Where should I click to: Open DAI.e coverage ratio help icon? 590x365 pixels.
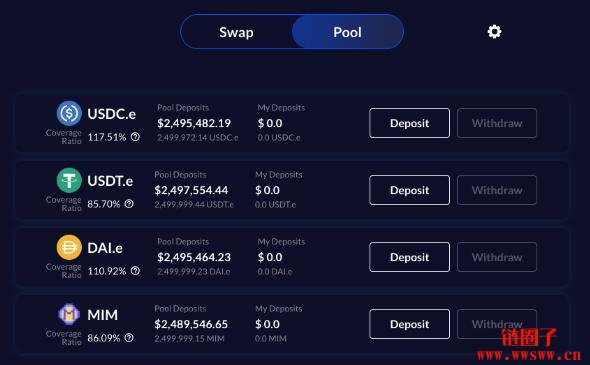click(135, 271)
